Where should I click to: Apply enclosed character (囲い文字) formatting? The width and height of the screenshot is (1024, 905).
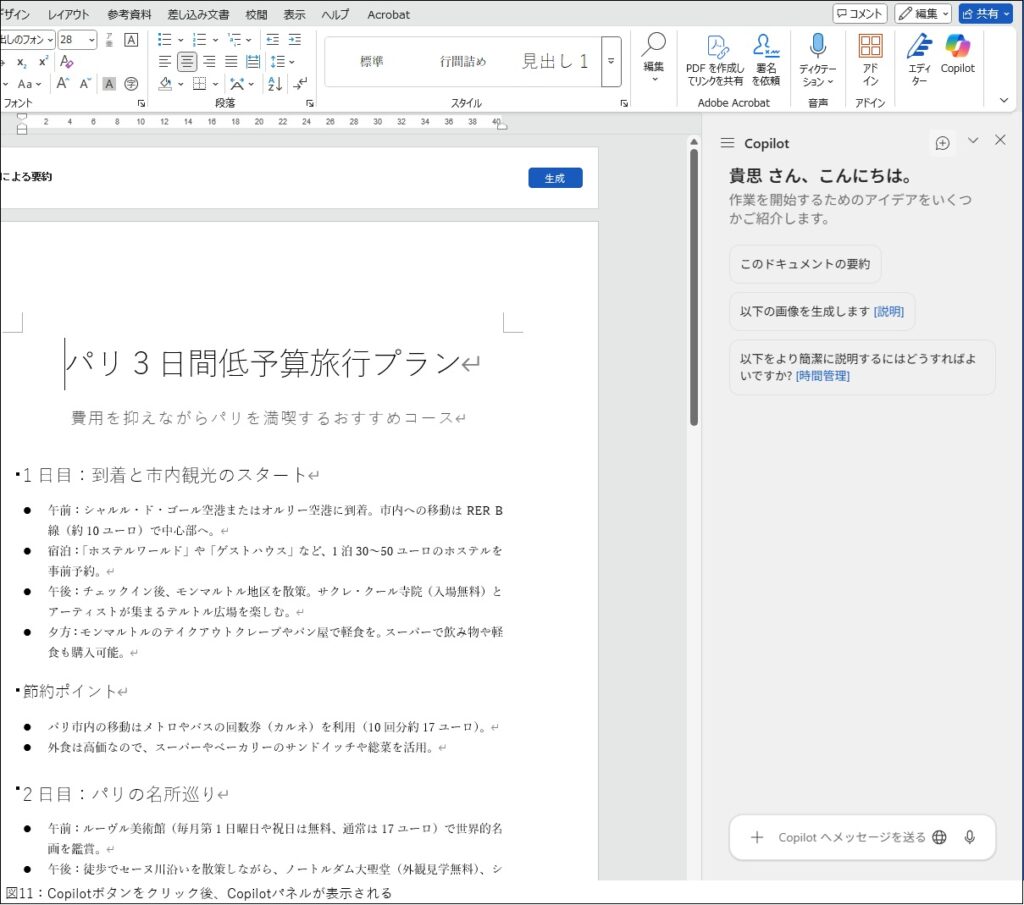coord(131,84)
